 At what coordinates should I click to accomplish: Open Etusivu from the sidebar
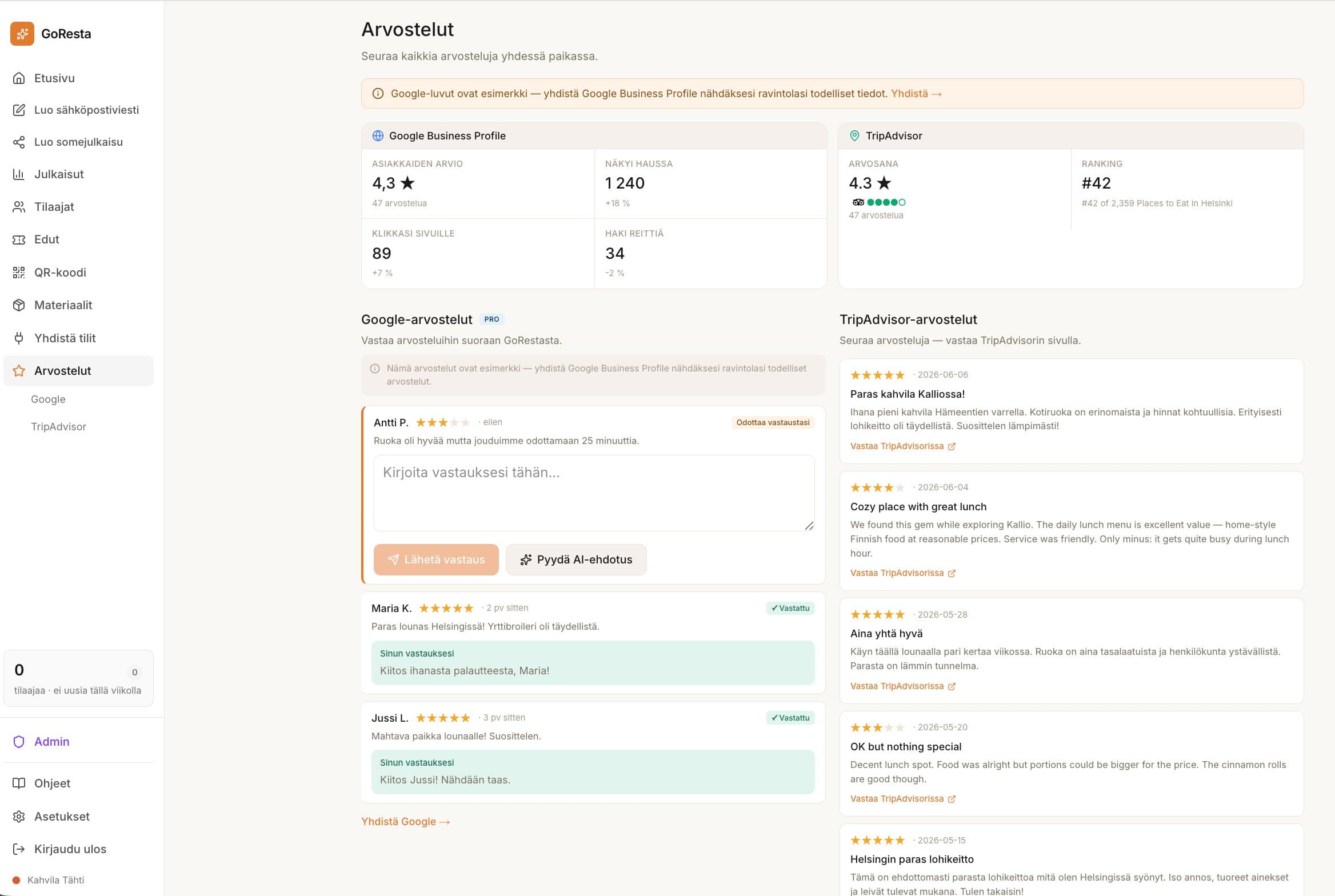click(79, 78)
